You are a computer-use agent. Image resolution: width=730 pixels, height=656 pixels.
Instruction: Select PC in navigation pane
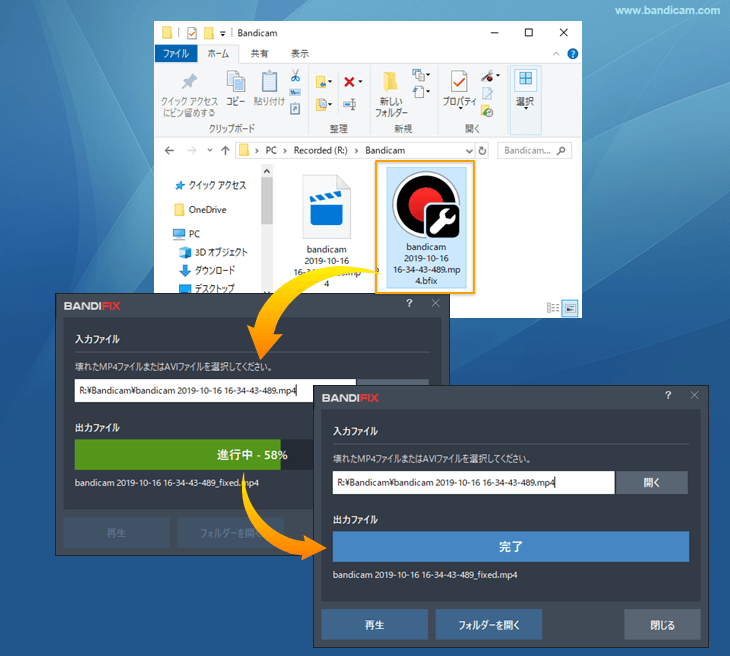point(186,234)
